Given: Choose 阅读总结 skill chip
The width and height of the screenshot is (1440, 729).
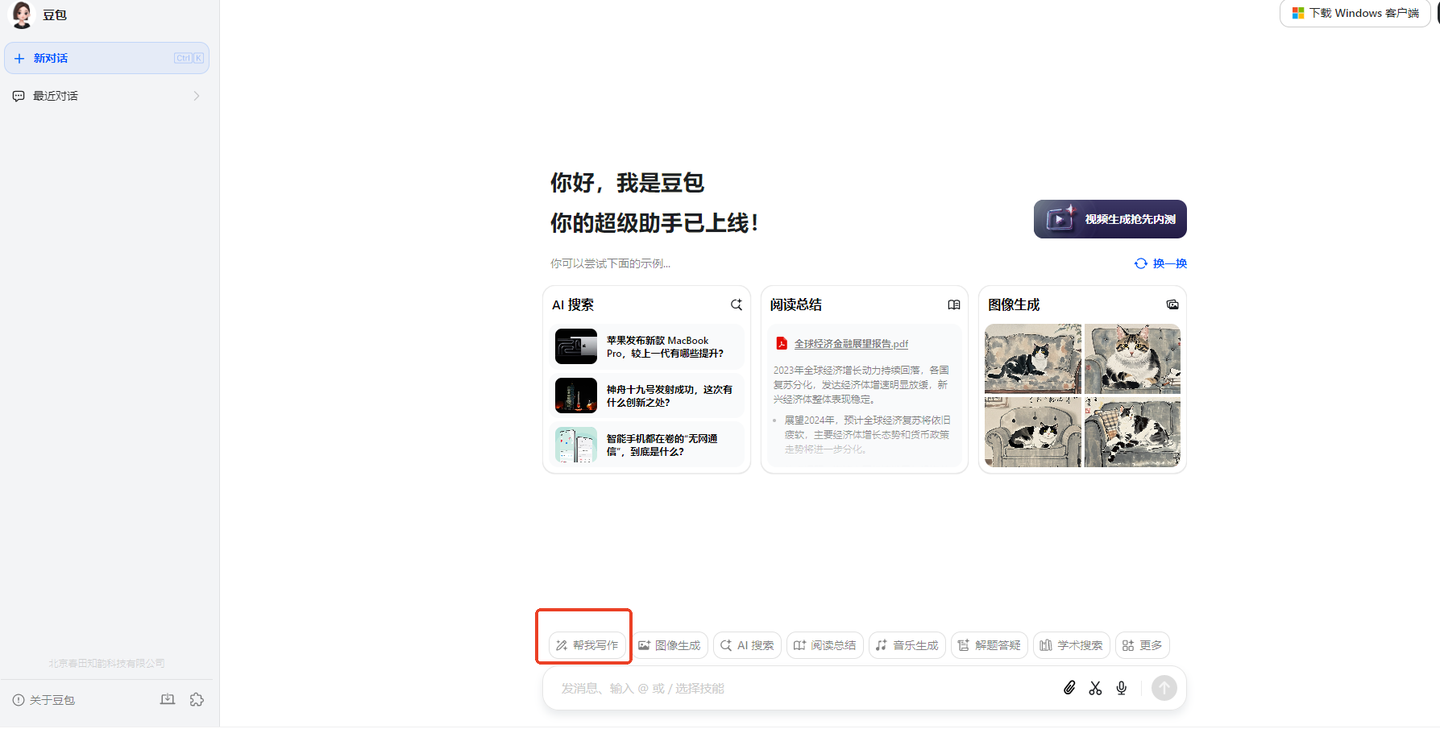Looking at the screenshot, I should [x=825, y=646].
